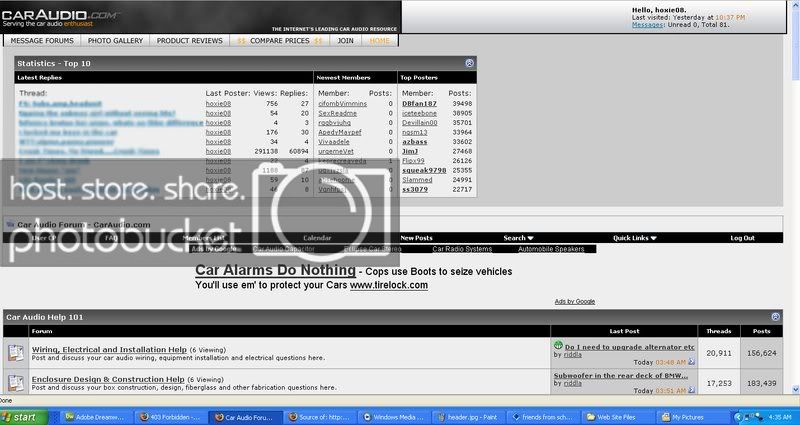Click the Enclosure Design forum status icon
This screenshot has height=425, width=800.
point(15,382)
